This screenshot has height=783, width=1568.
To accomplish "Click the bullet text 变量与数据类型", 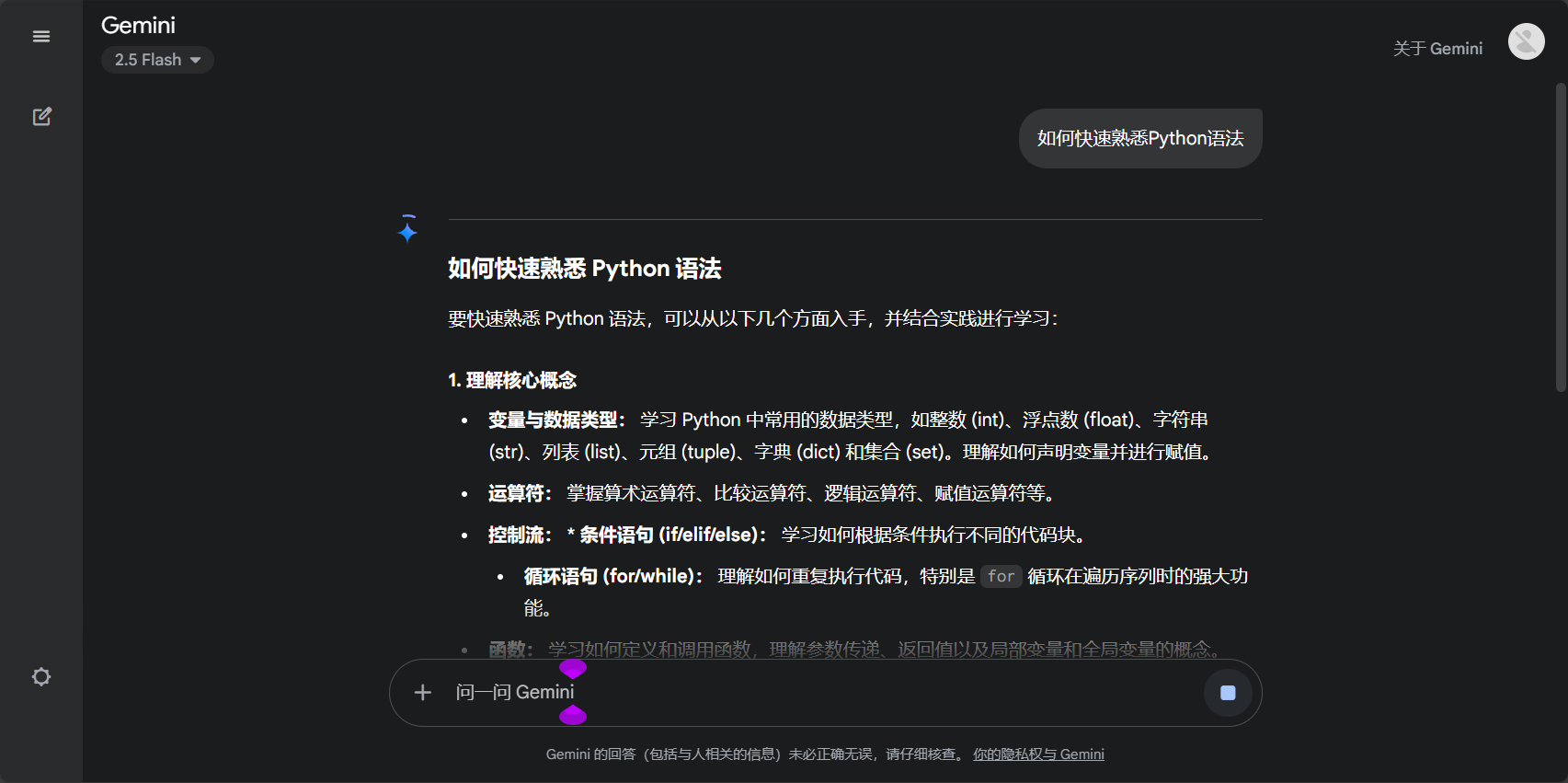I will (556, 420).
